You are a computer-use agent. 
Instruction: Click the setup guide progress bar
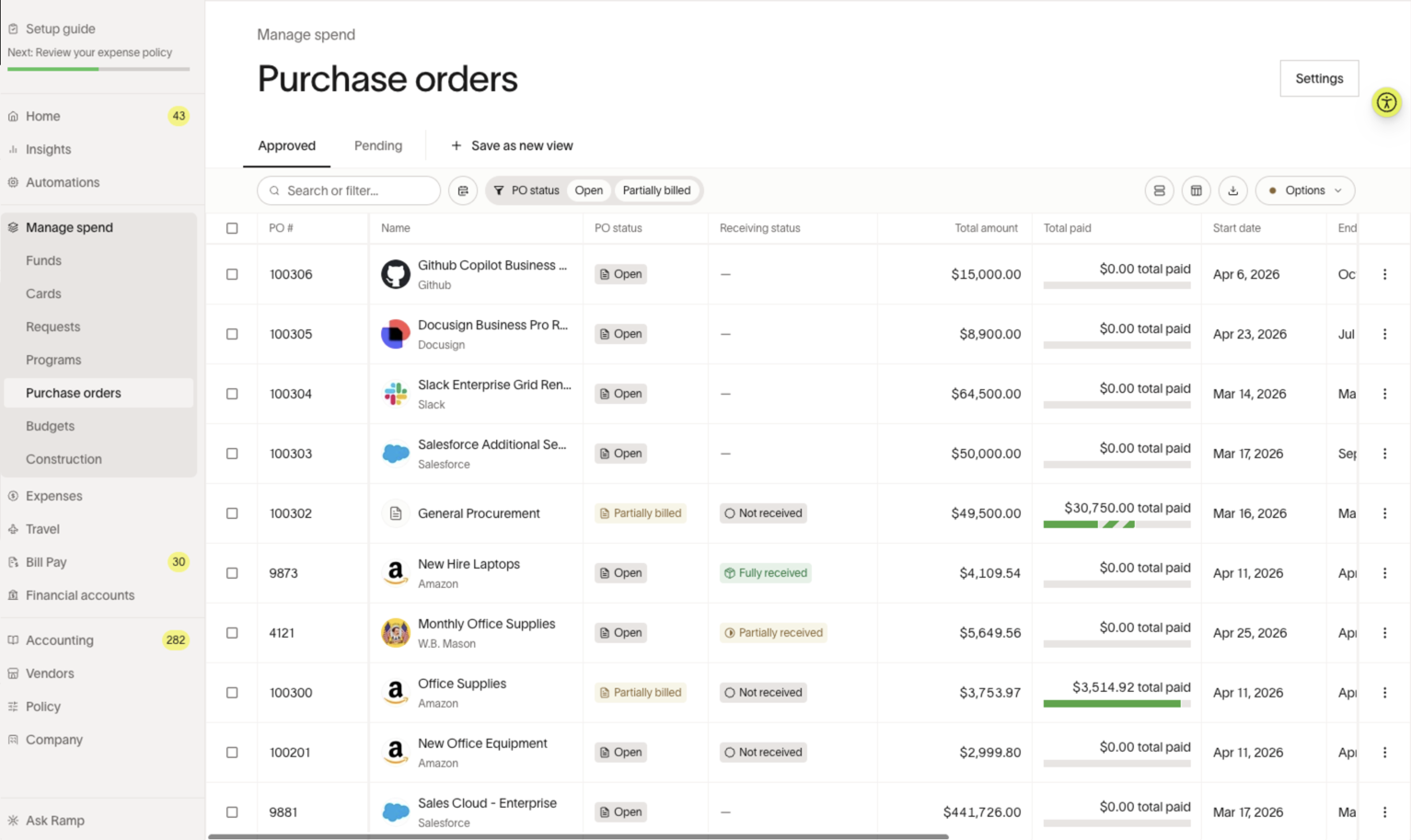click(98, 69)
